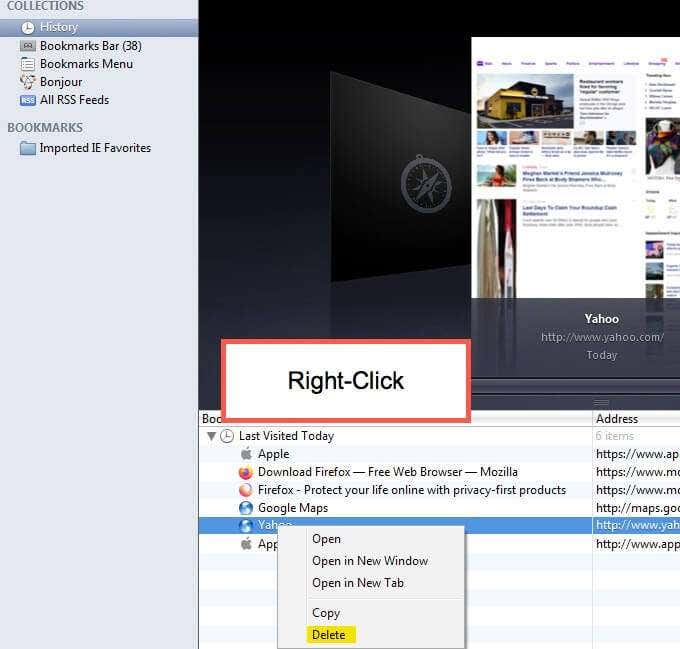Select the Apple history entry under Last Visited Today
The image size is (680, 649).
click(x=273, y=454)
